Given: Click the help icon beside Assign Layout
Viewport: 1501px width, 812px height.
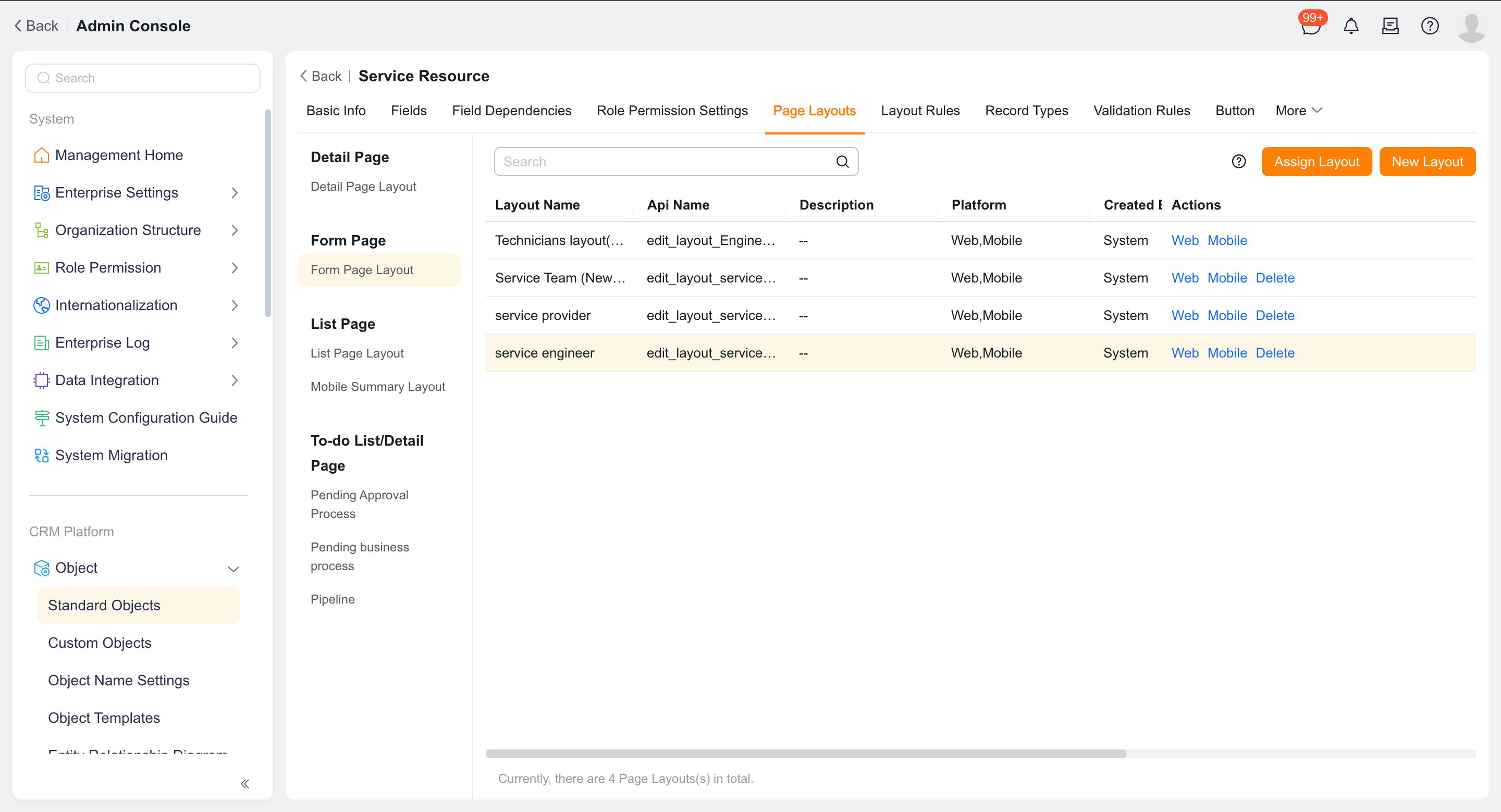Looking at the screenshot, I should point(1238,162).
